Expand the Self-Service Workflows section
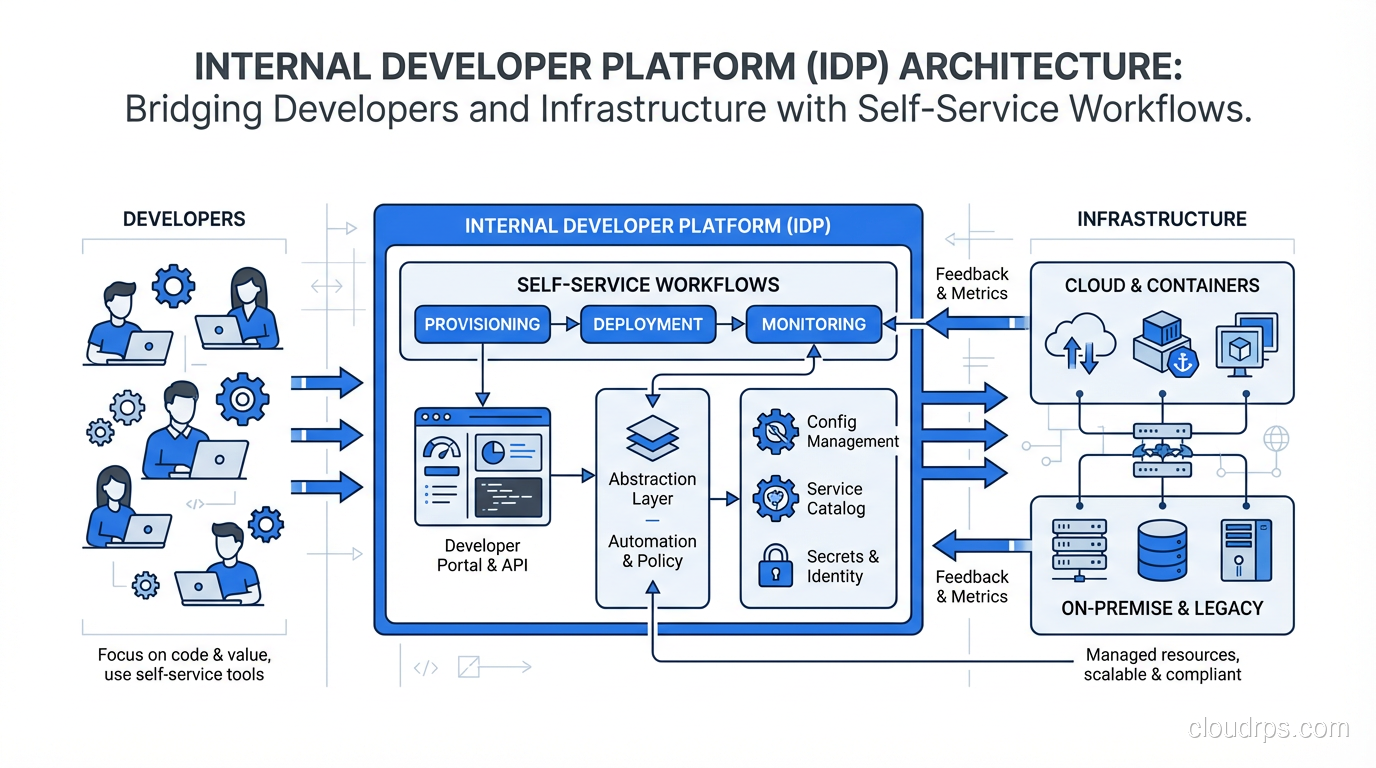The image size is (1376, 768). point(648,285)
